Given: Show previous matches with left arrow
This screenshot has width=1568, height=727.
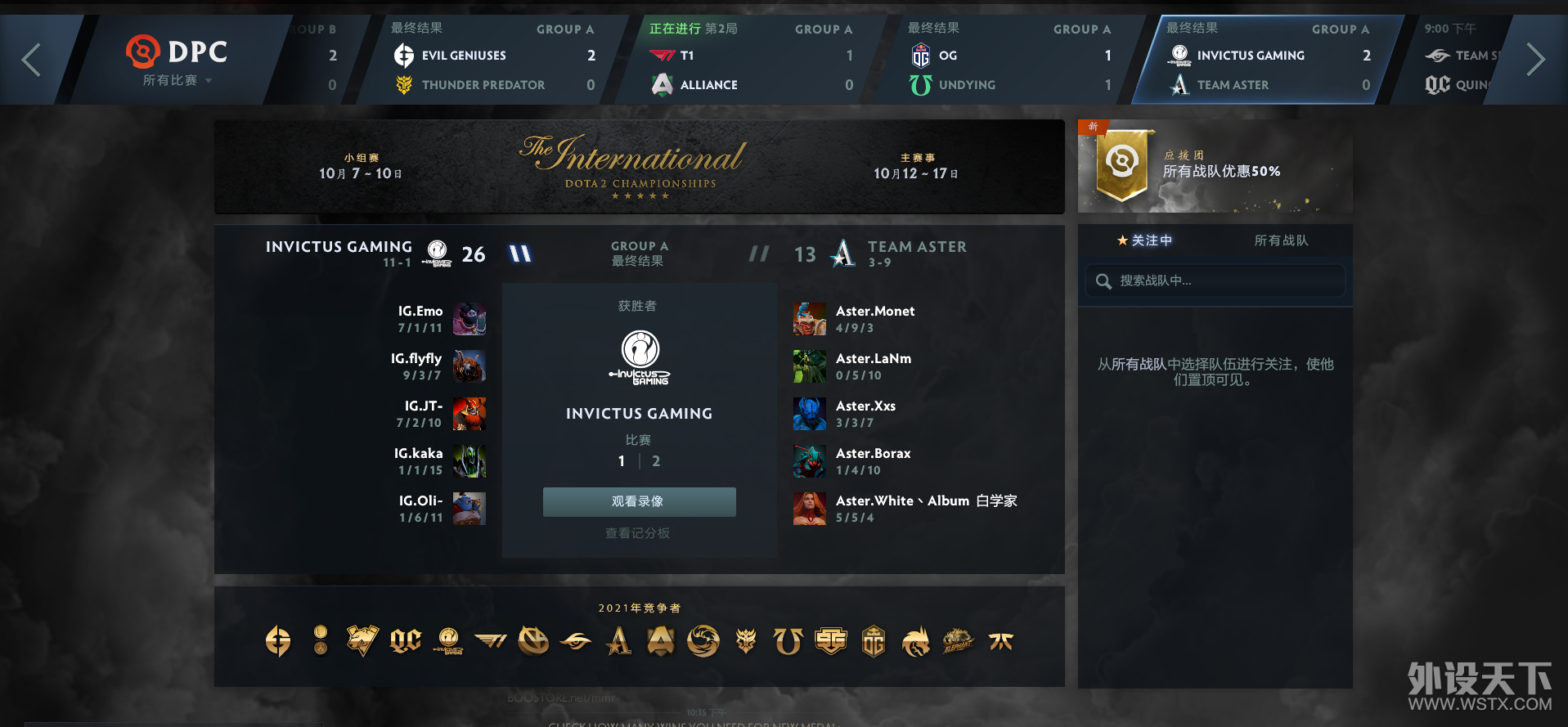Looking at the screenshot, I should pyautogui.click(x=31, y=60).
